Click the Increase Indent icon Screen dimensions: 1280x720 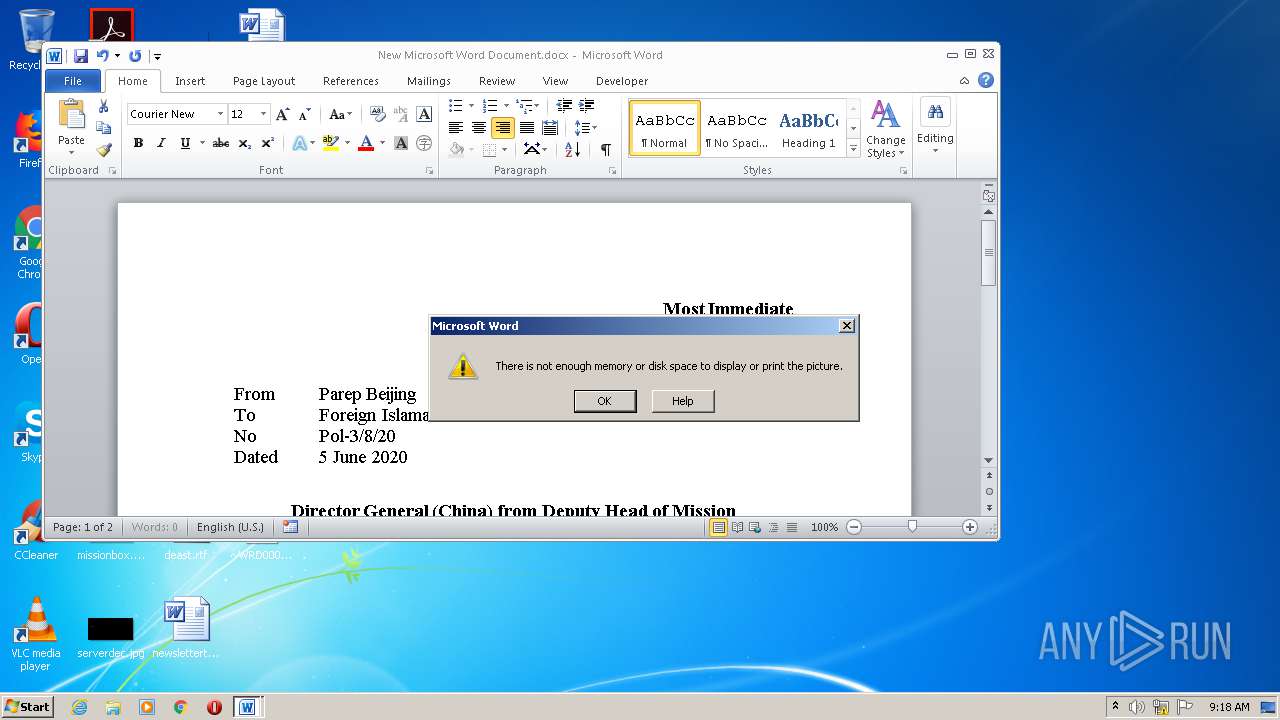point(587,105)
